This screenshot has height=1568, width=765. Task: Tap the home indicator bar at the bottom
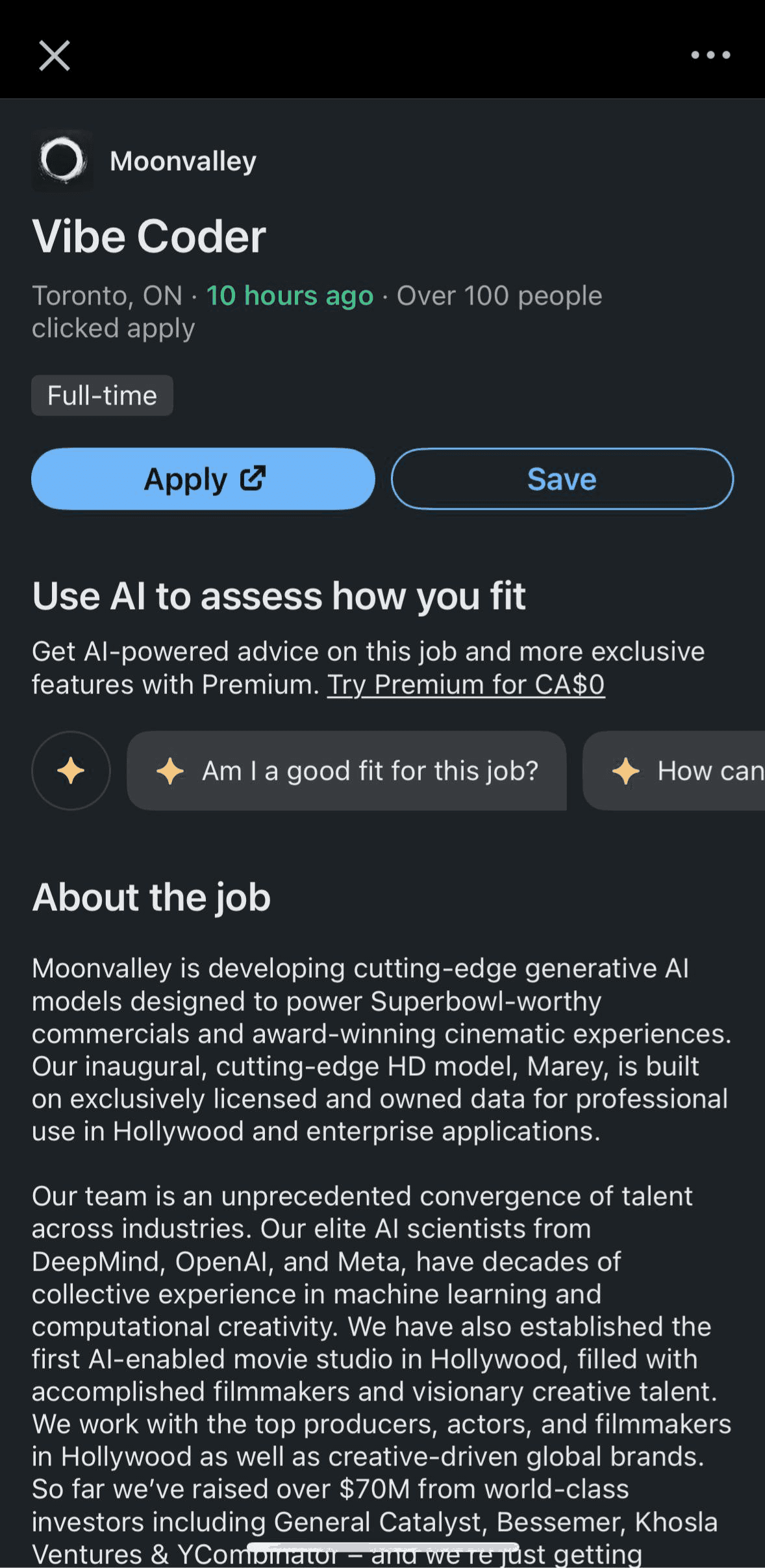pos(382,1547)
